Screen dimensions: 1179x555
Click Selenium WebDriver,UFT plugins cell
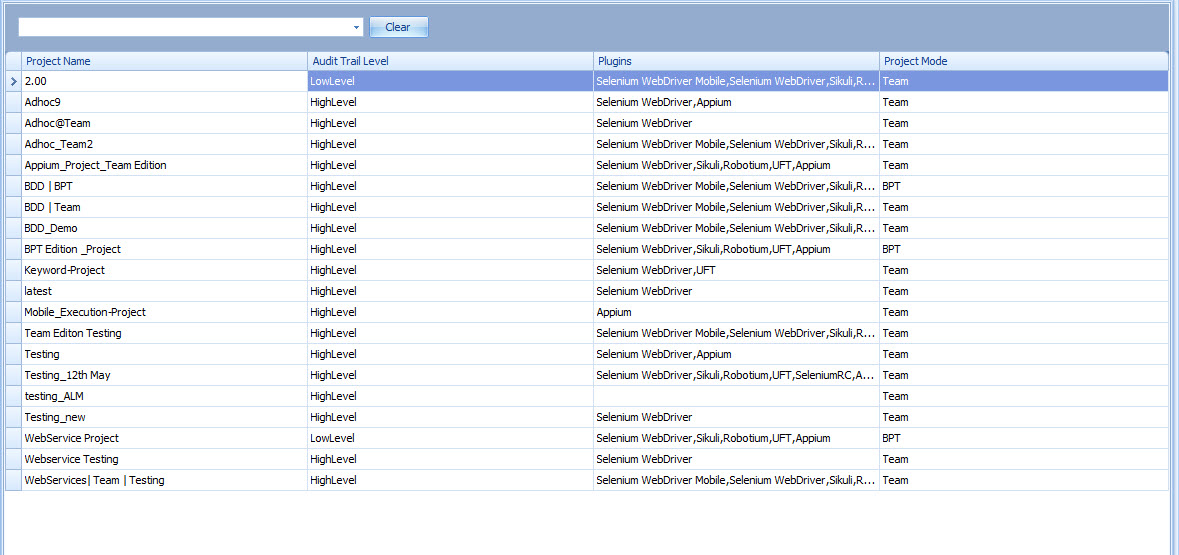tap(735, 270)
